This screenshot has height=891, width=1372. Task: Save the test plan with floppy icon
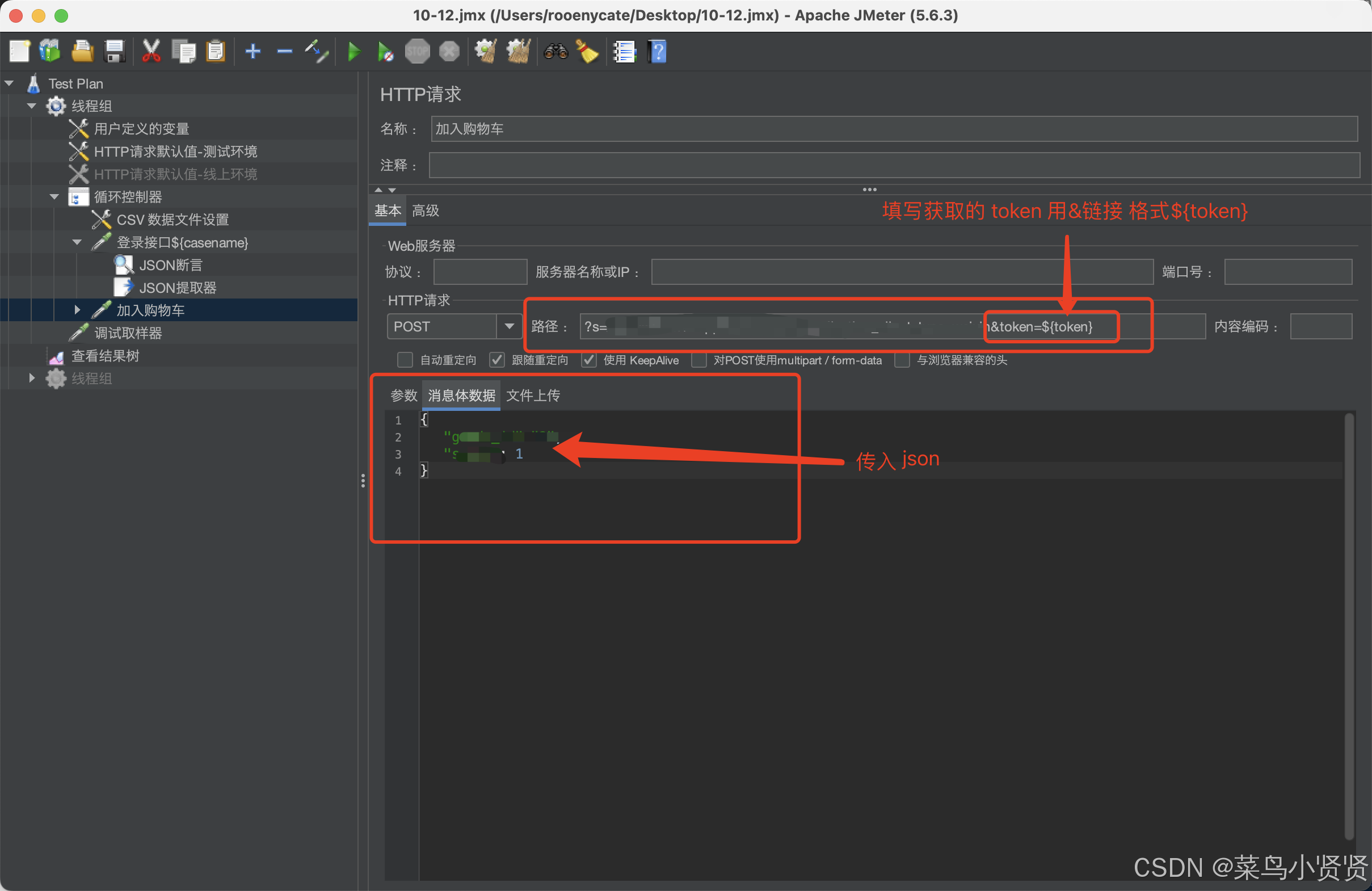pyautogui.click(x=115, y=52)
